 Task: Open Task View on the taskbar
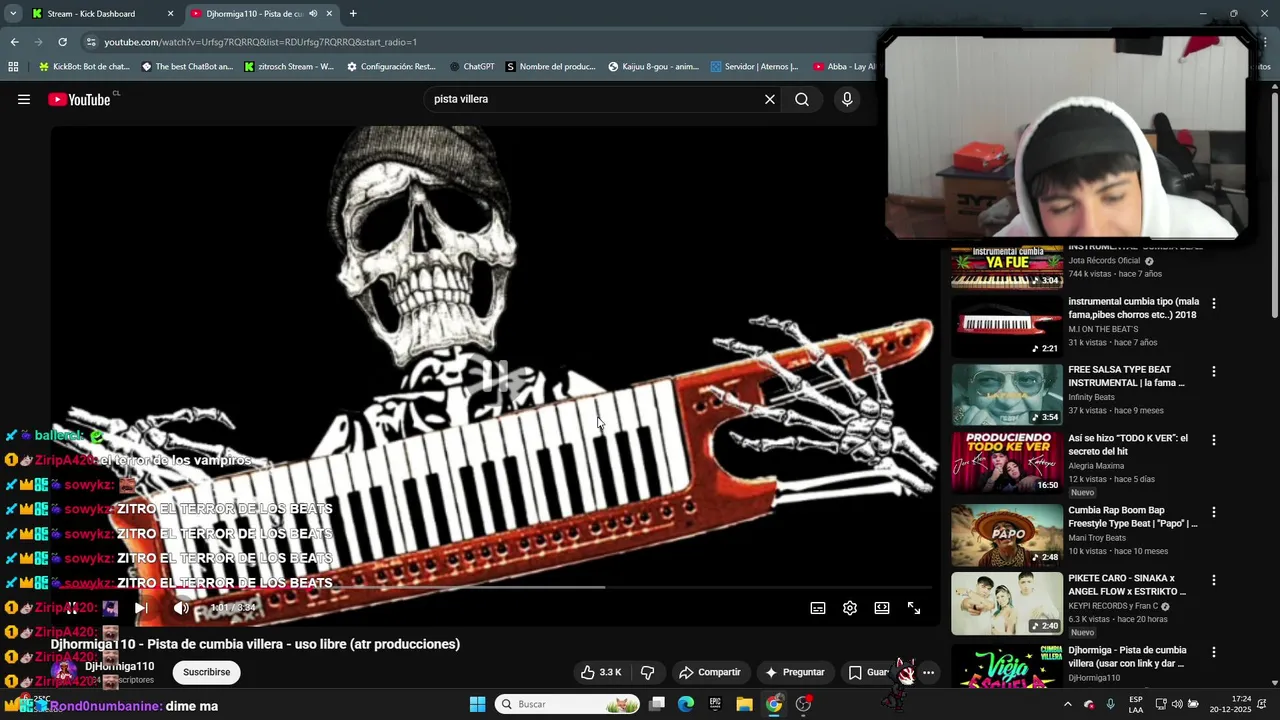point(657,704)
